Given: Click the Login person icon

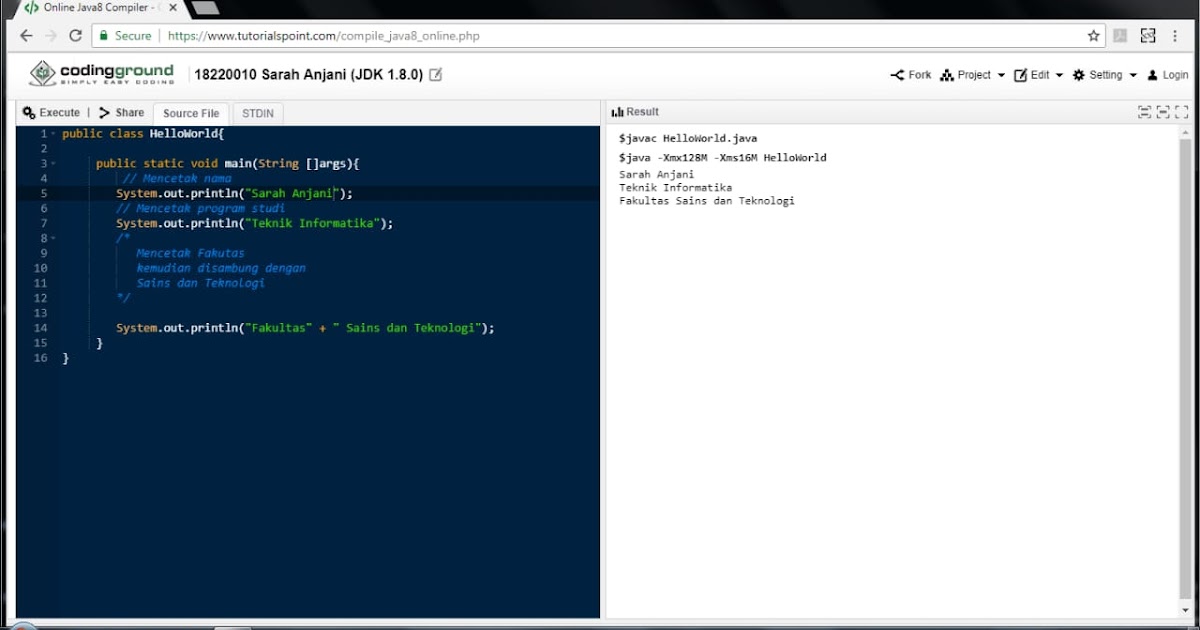Looking at the screenshot, I should tap(1153, 74).
